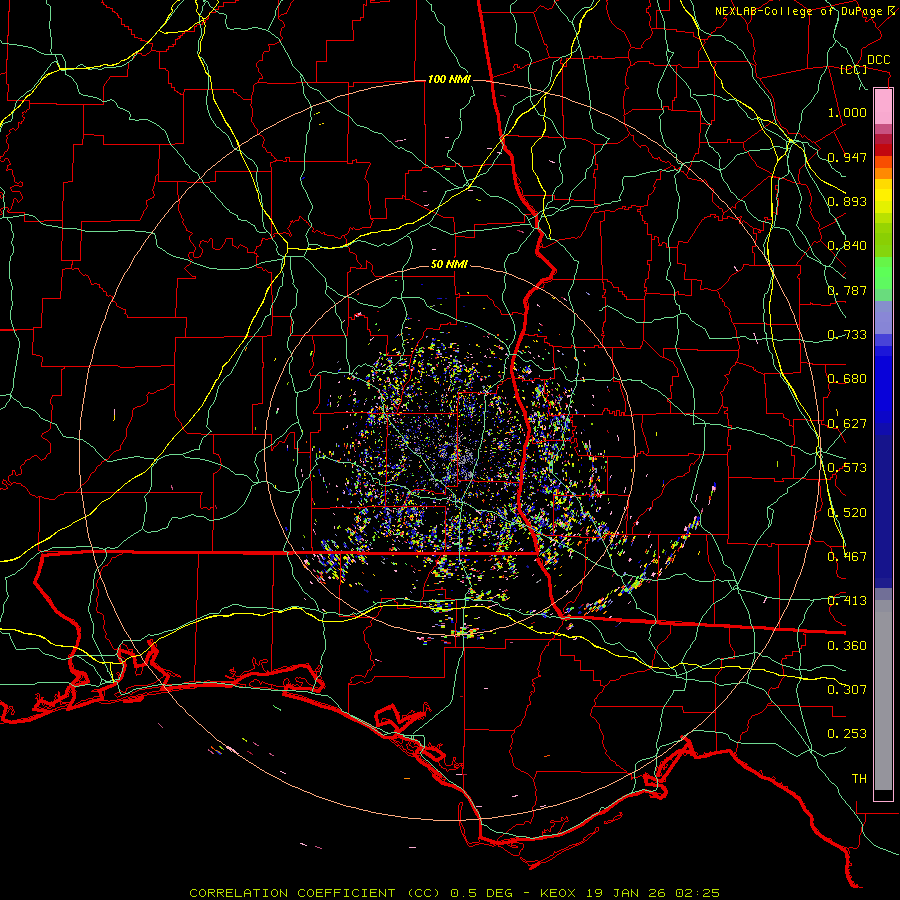This screenshot has width=900, height=900.
Task: Select the 0.893 legend value
Action: click(x=847, y=201)
